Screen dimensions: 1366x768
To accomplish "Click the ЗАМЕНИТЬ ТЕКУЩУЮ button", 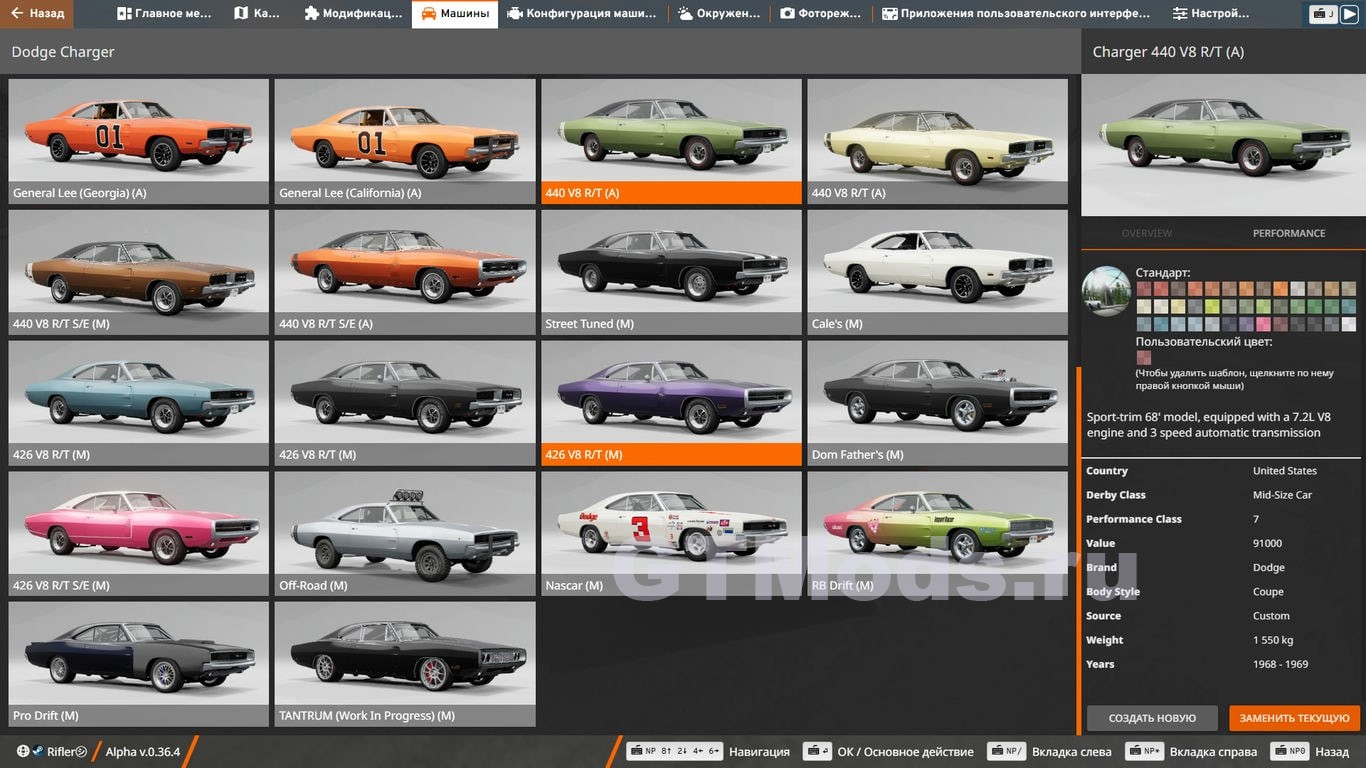I will (x=1295, y=718).
